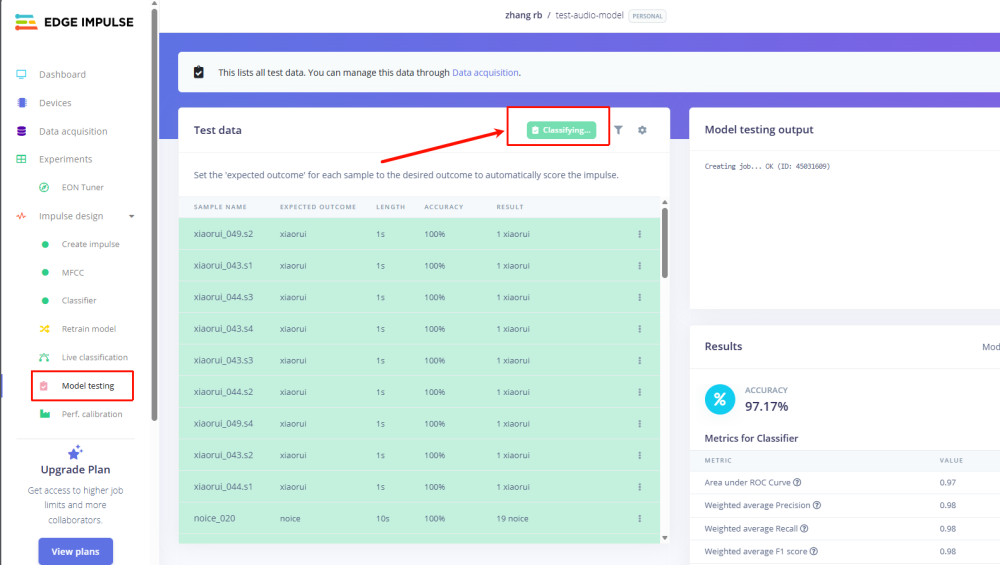Follow the Data acquisition link in banner
The width and height of the screenshot is (1000, 565).
(485, 73)
